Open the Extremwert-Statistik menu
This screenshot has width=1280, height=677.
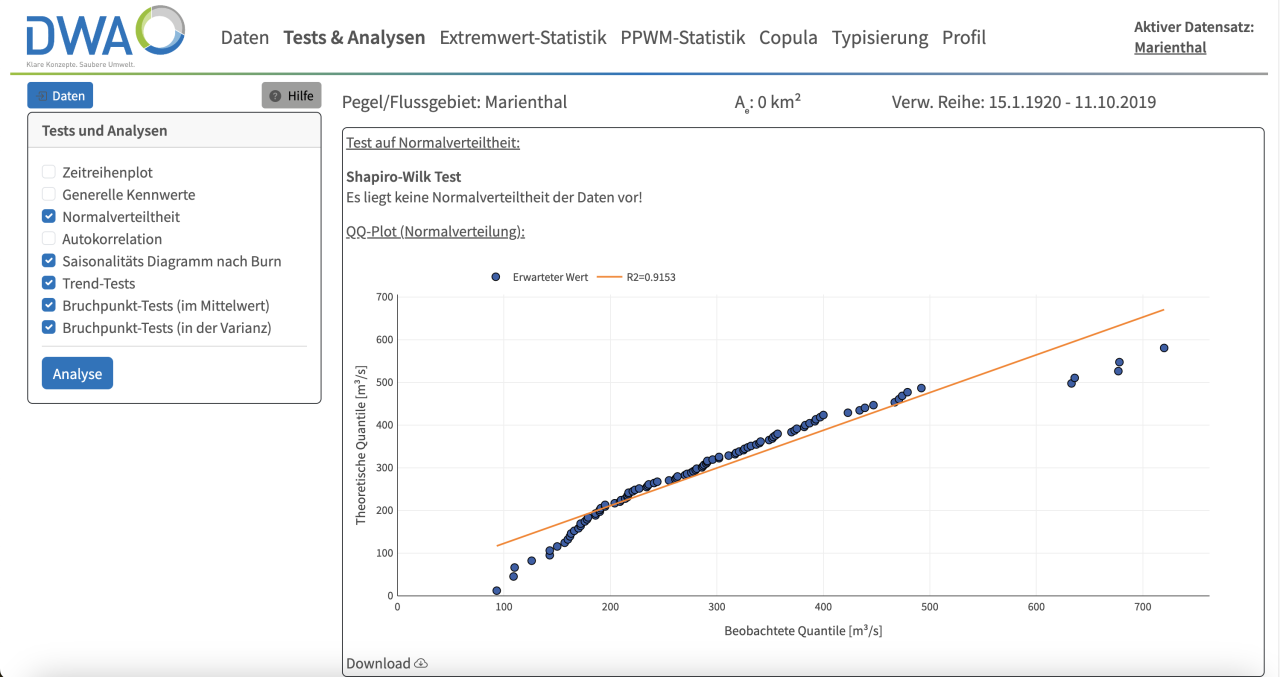tap(523, 38)
